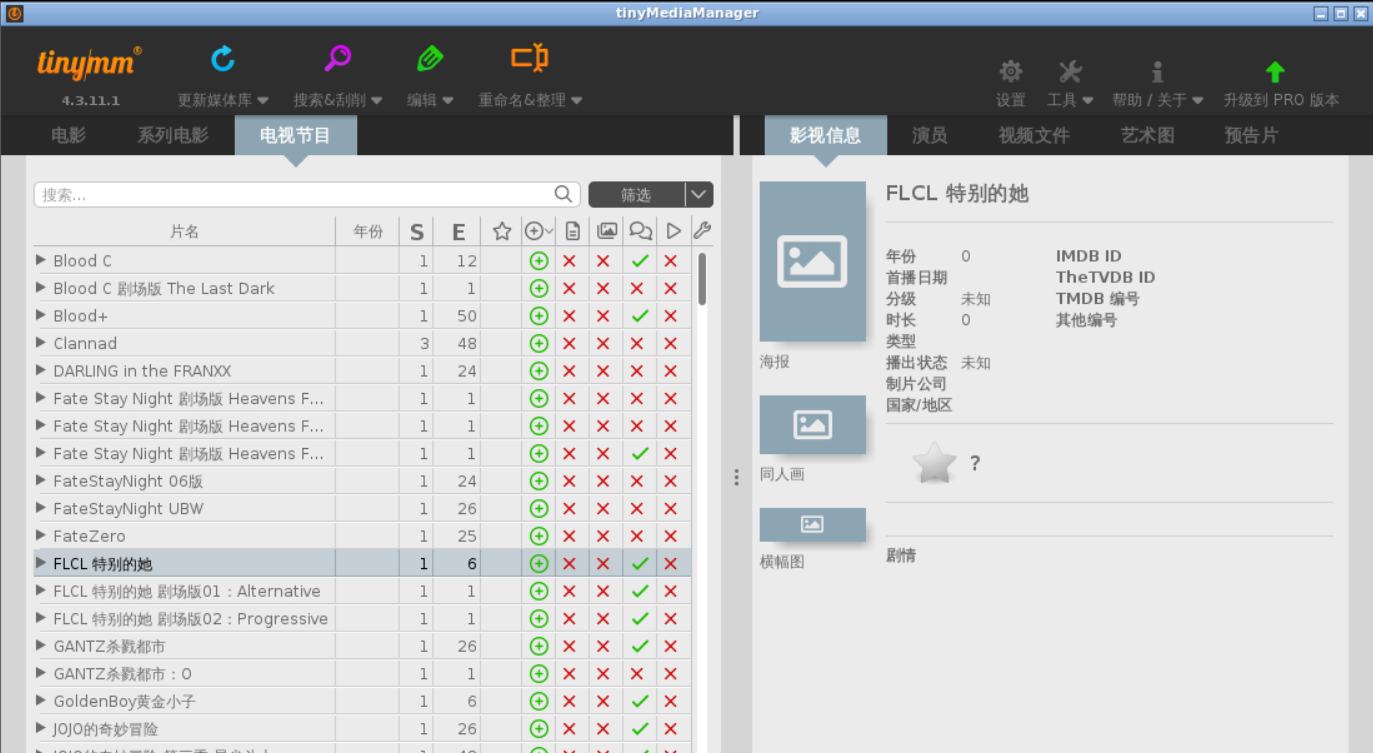Click the update media library refresh icon
This screenshot has height=753, width=1373.
(222, 58)
